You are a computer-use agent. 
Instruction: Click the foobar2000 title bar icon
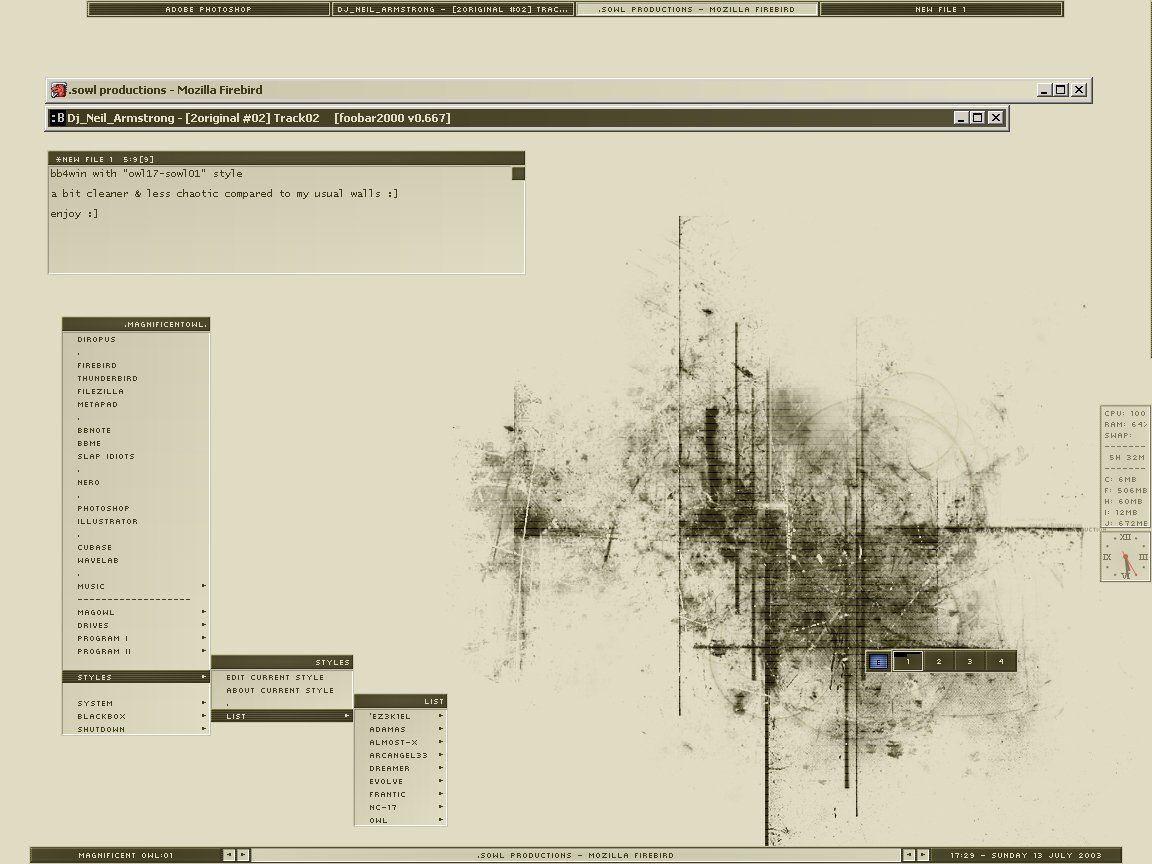pyautogui.click(x=57, y=118)
